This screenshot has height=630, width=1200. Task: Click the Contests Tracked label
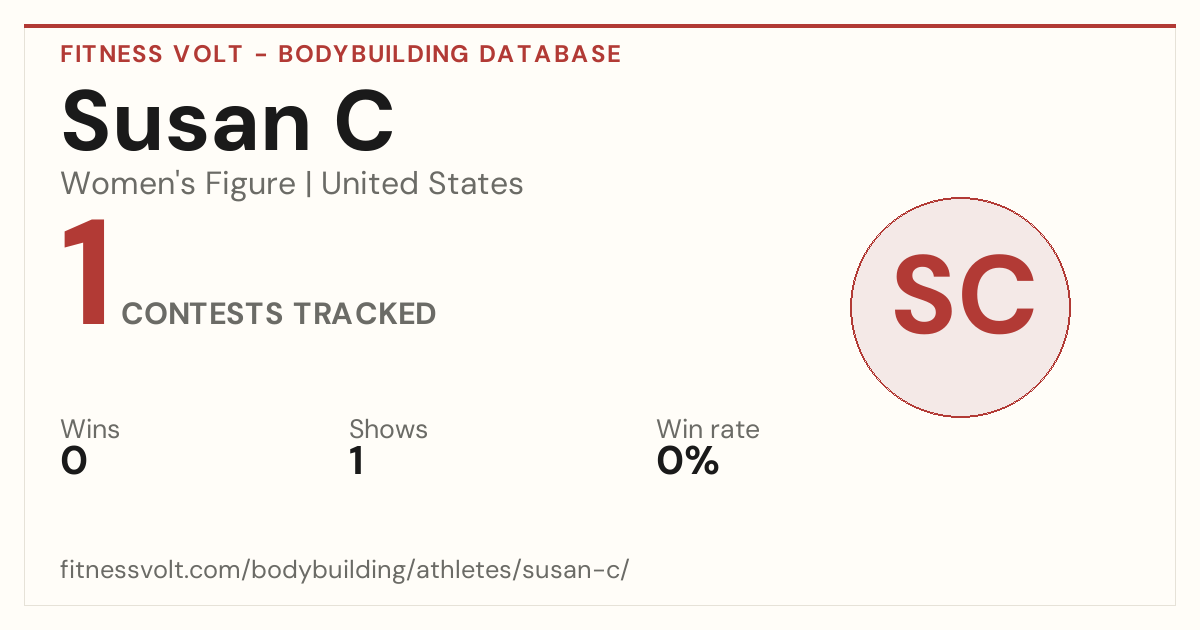pyautogui.click(x=279, y=314)
